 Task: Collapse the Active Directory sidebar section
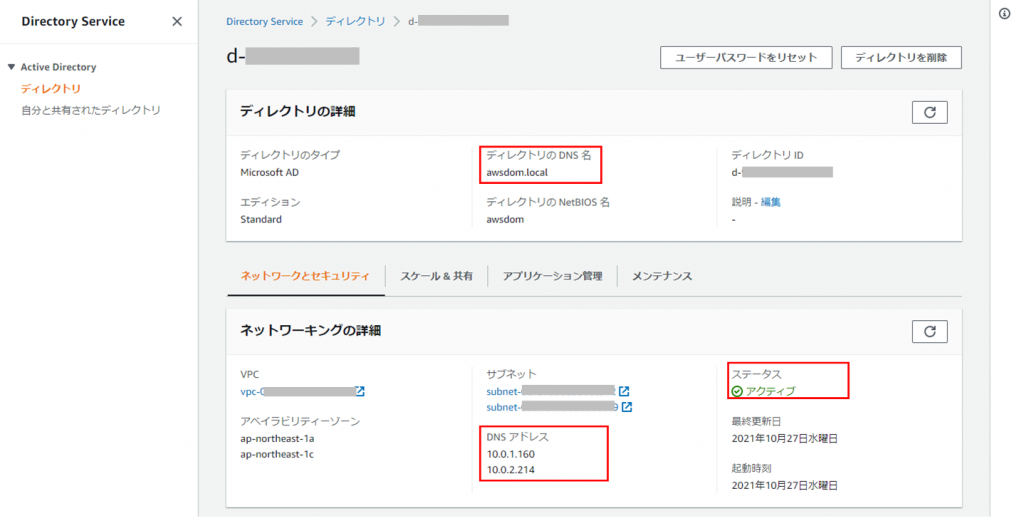pos(11,67)
